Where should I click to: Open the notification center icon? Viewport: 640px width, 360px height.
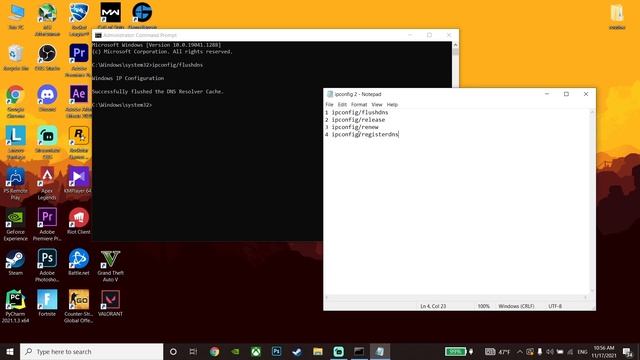628,351
